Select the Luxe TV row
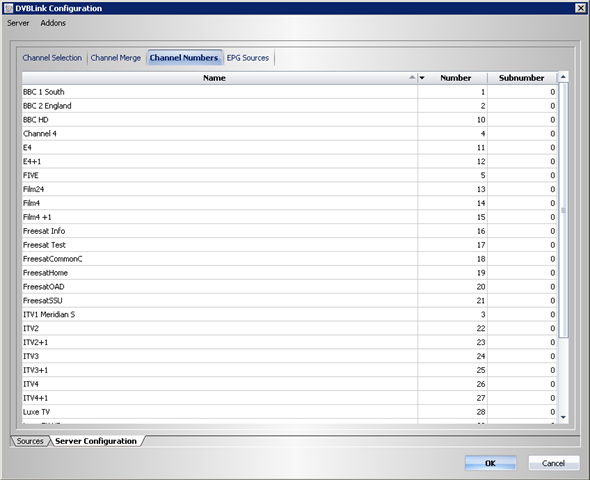Image resolution: width=590 pixels, height=480 pixels. pos(289,412)
